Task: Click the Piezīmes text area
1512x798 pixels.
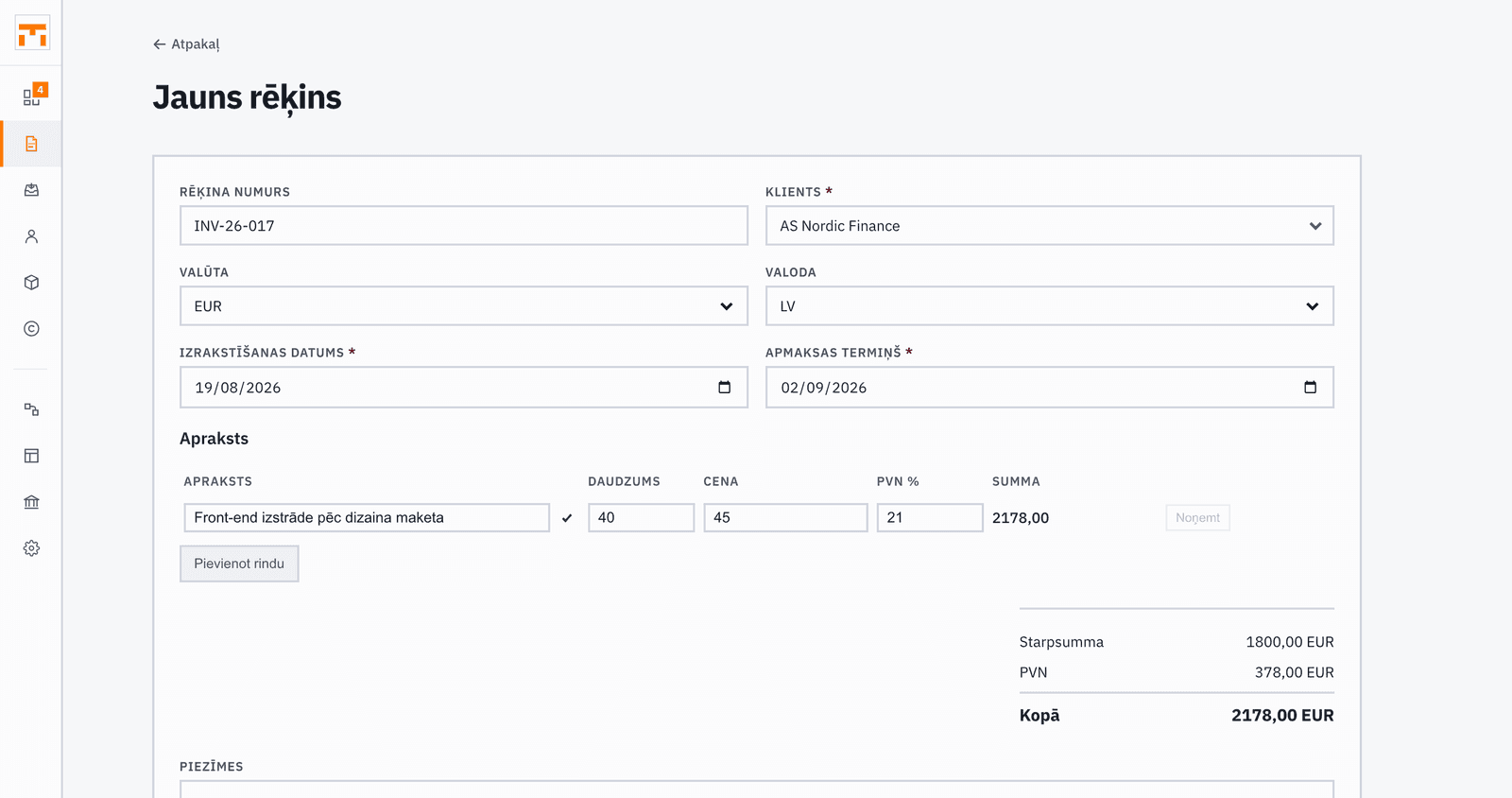Action: [x=757, y=789]
